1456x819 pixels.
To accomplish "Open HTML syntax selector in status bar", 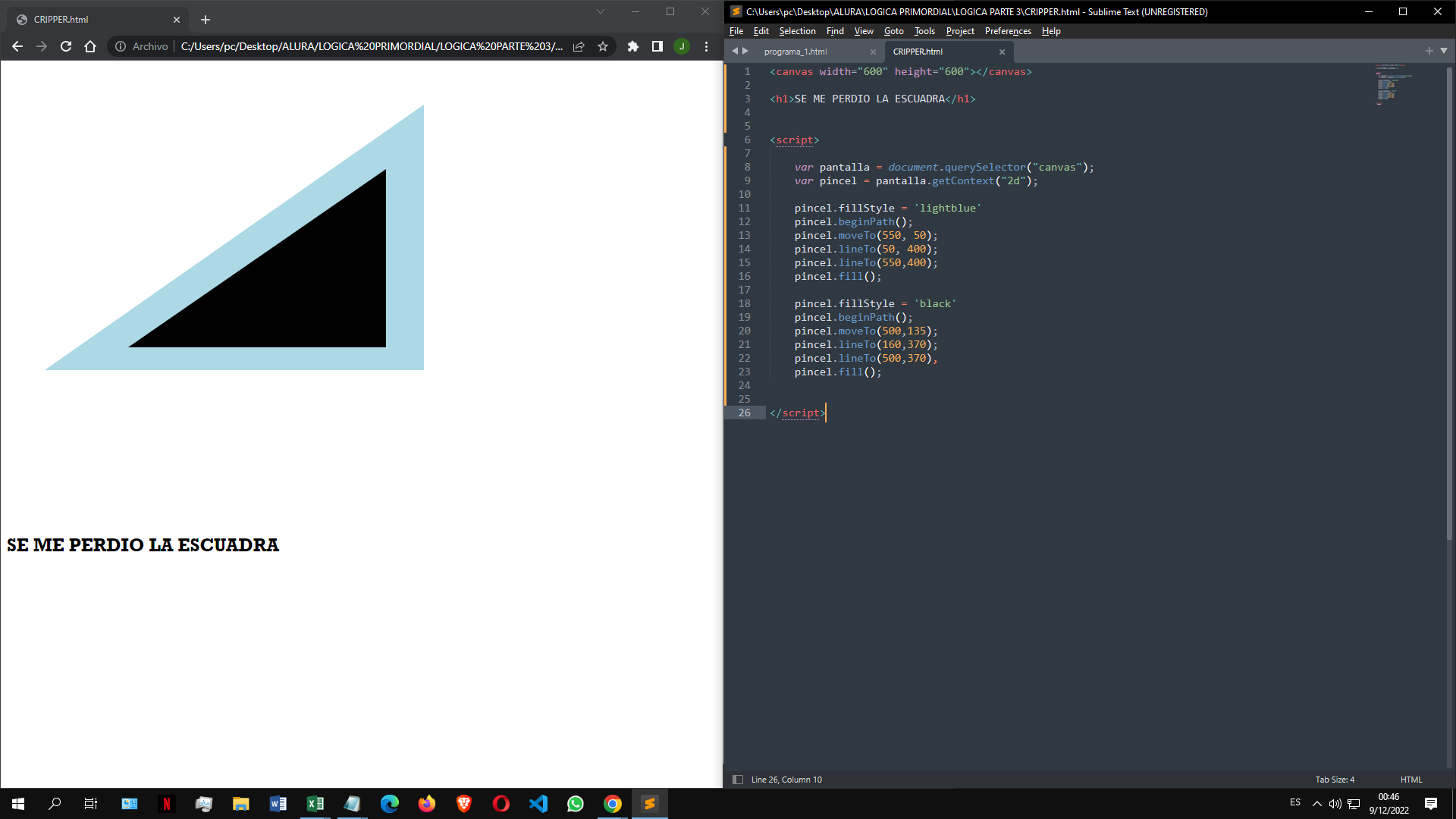I will click(1411, 780).
